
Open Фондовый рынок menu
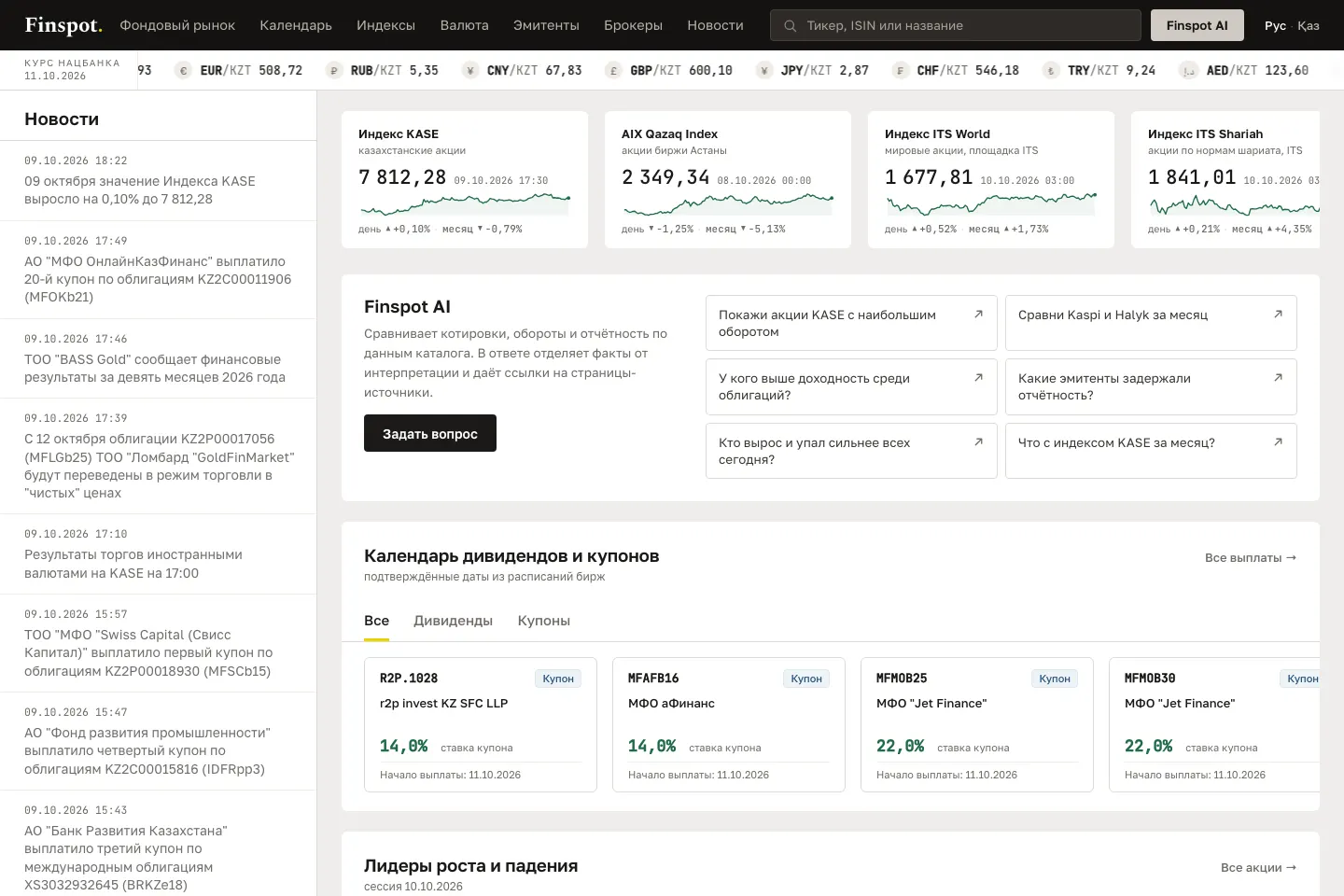[x=177, y=25]
